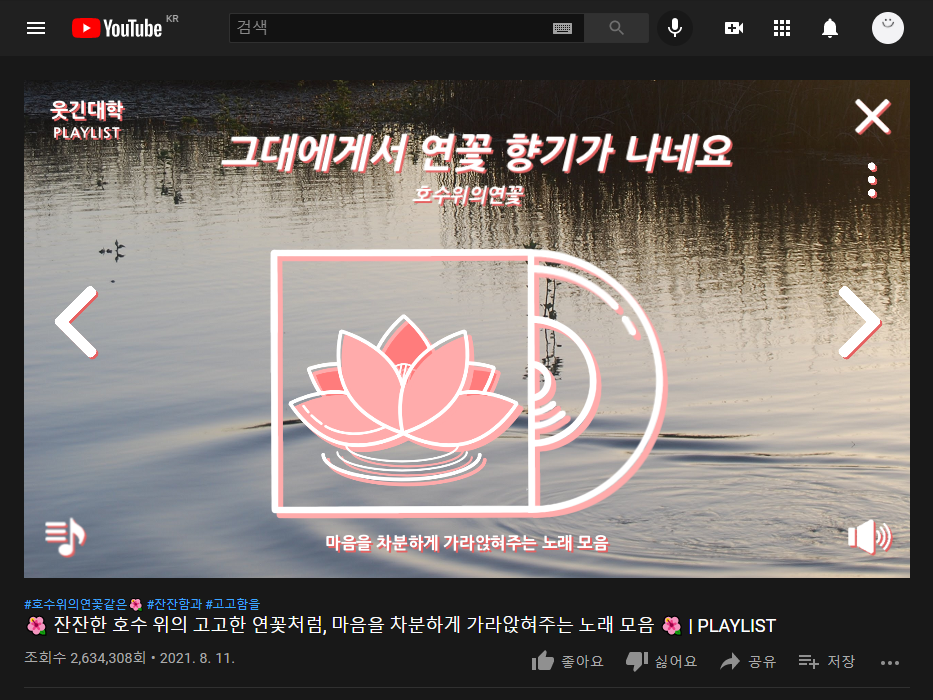This screenshot has height=700, width=933.
Task: Click the 싫어요 dislike button
Action: pos(661,661)
